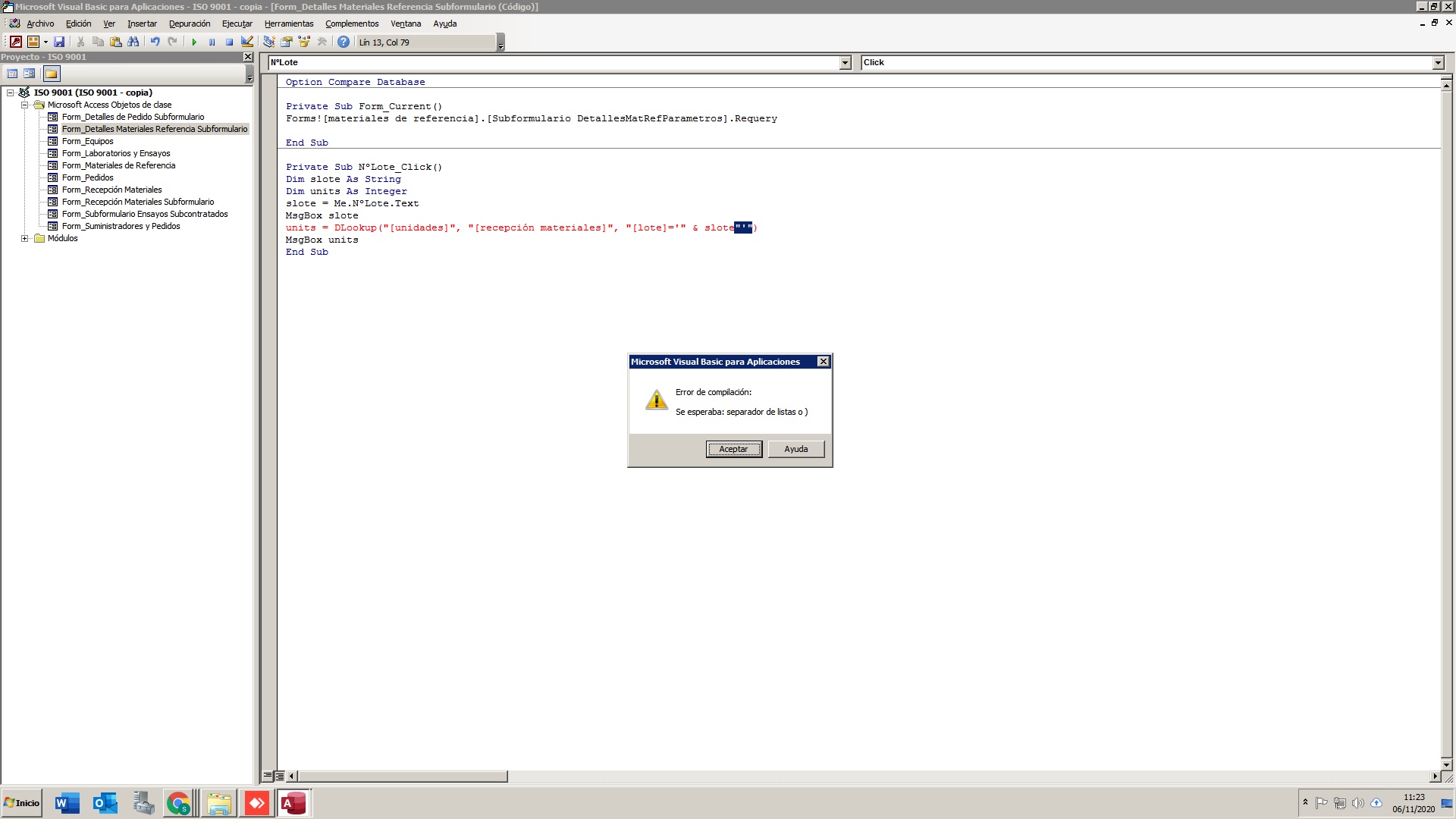Click the Cut scissors icon
Screen dimensions: 1456x819
click(x=80, y=42)
